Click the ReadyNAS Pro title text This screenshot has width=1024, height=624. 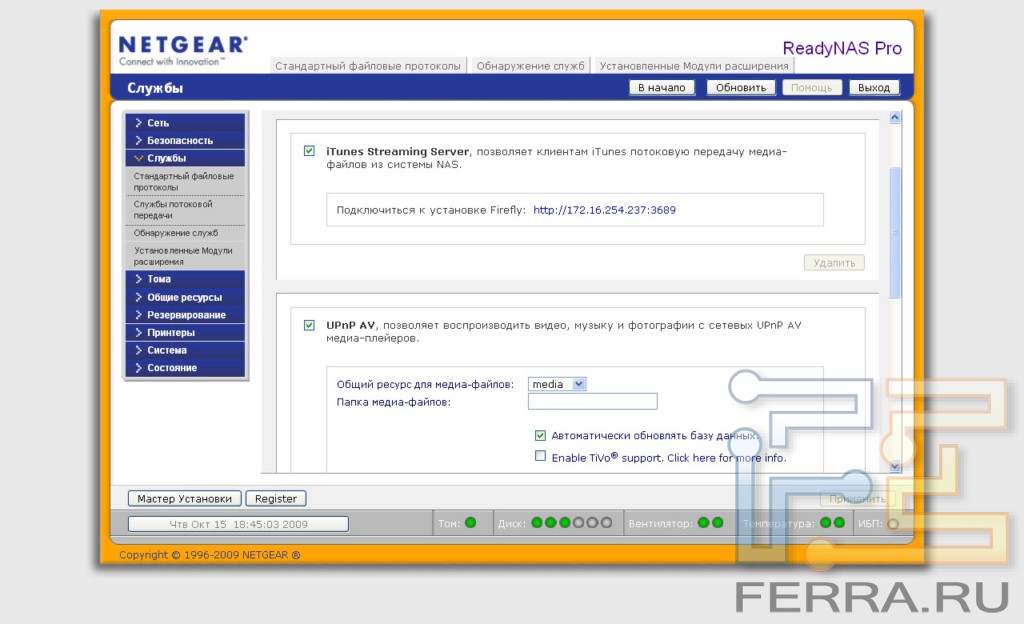(x=842, y=48)
